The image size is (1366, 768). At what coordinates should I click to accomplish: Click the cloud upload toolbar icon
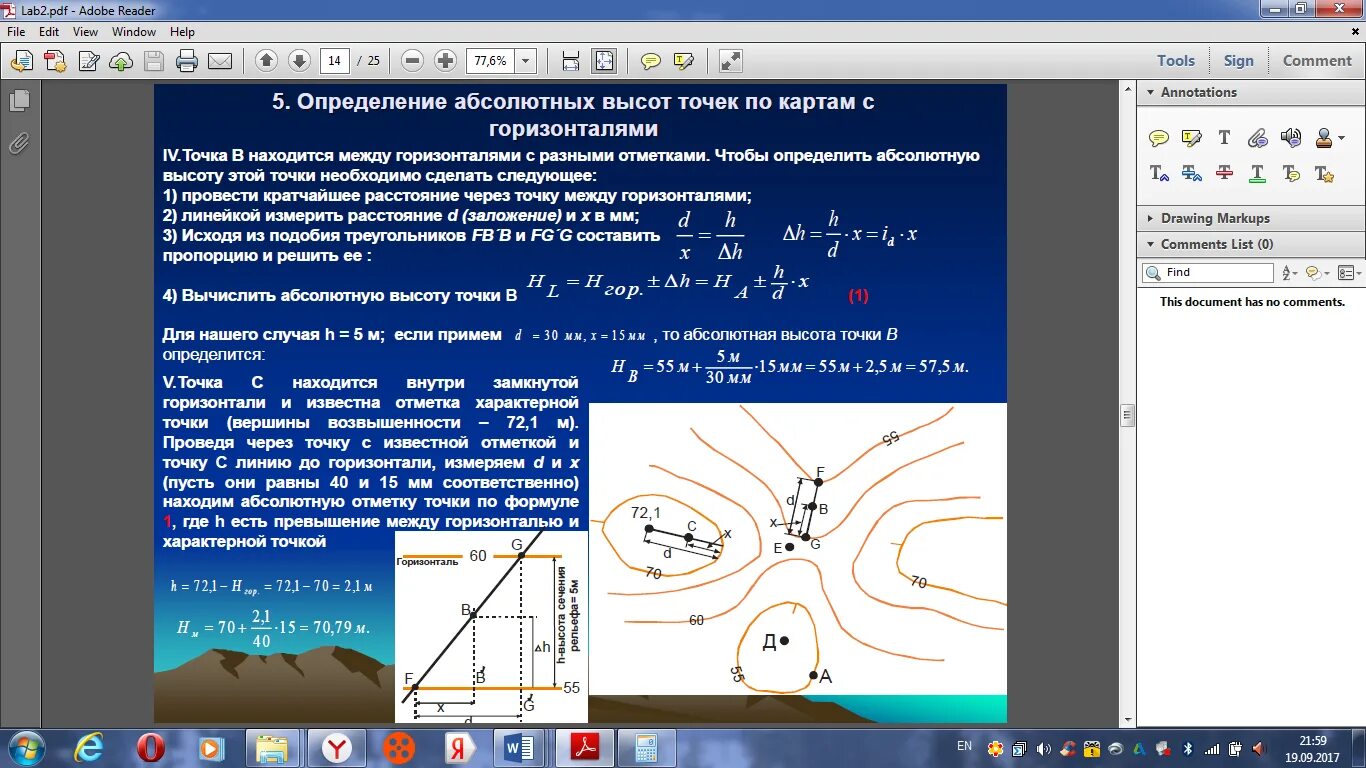point(120,61)
